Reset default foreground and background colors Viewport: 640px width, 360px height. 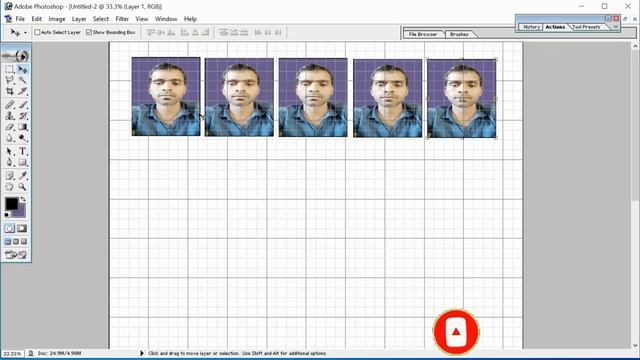[x=7, y=215]
